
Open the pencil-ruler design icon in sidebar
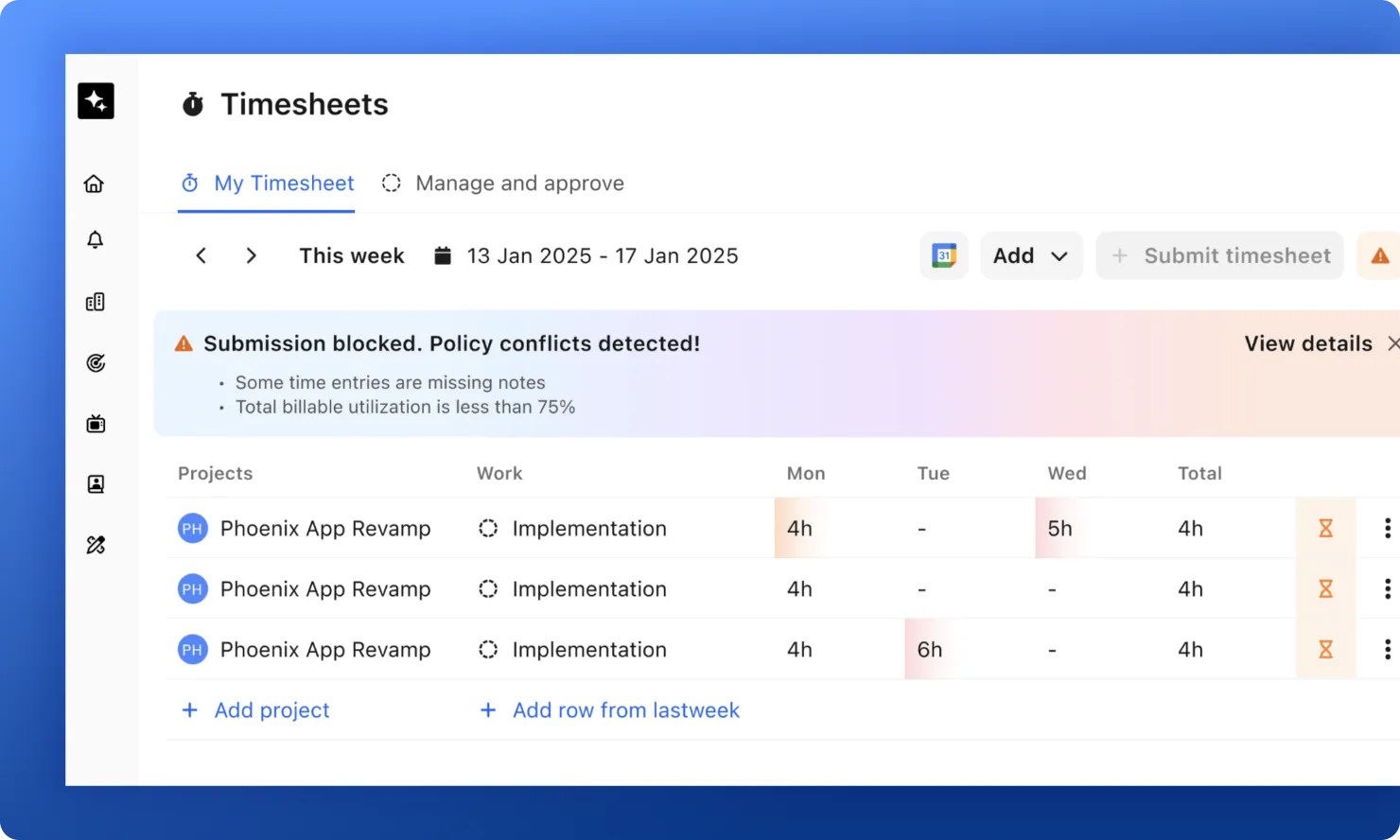click(x=95, y=545)
